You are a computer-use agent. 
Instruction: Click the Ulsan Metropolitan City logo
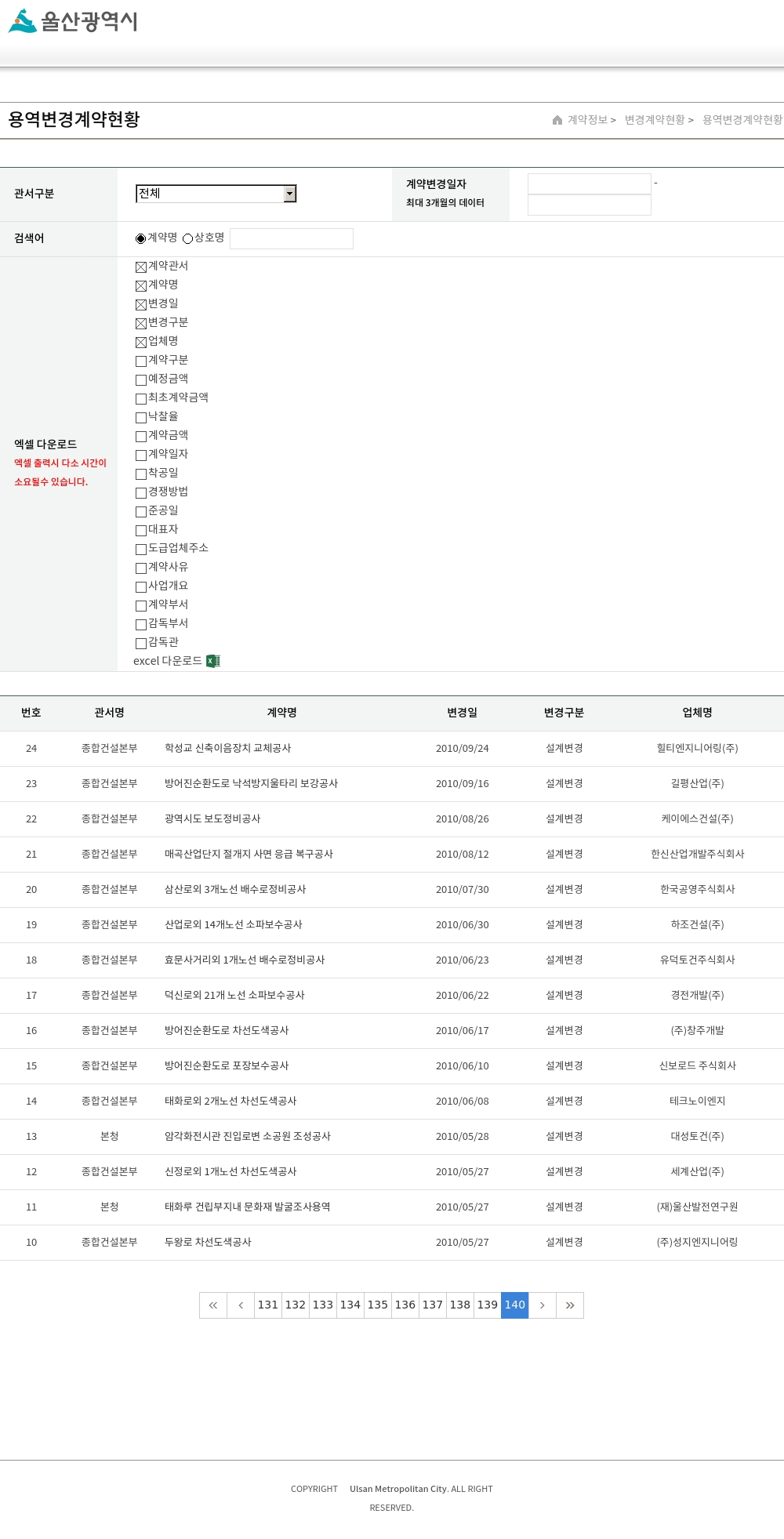[x=73, y=21]
